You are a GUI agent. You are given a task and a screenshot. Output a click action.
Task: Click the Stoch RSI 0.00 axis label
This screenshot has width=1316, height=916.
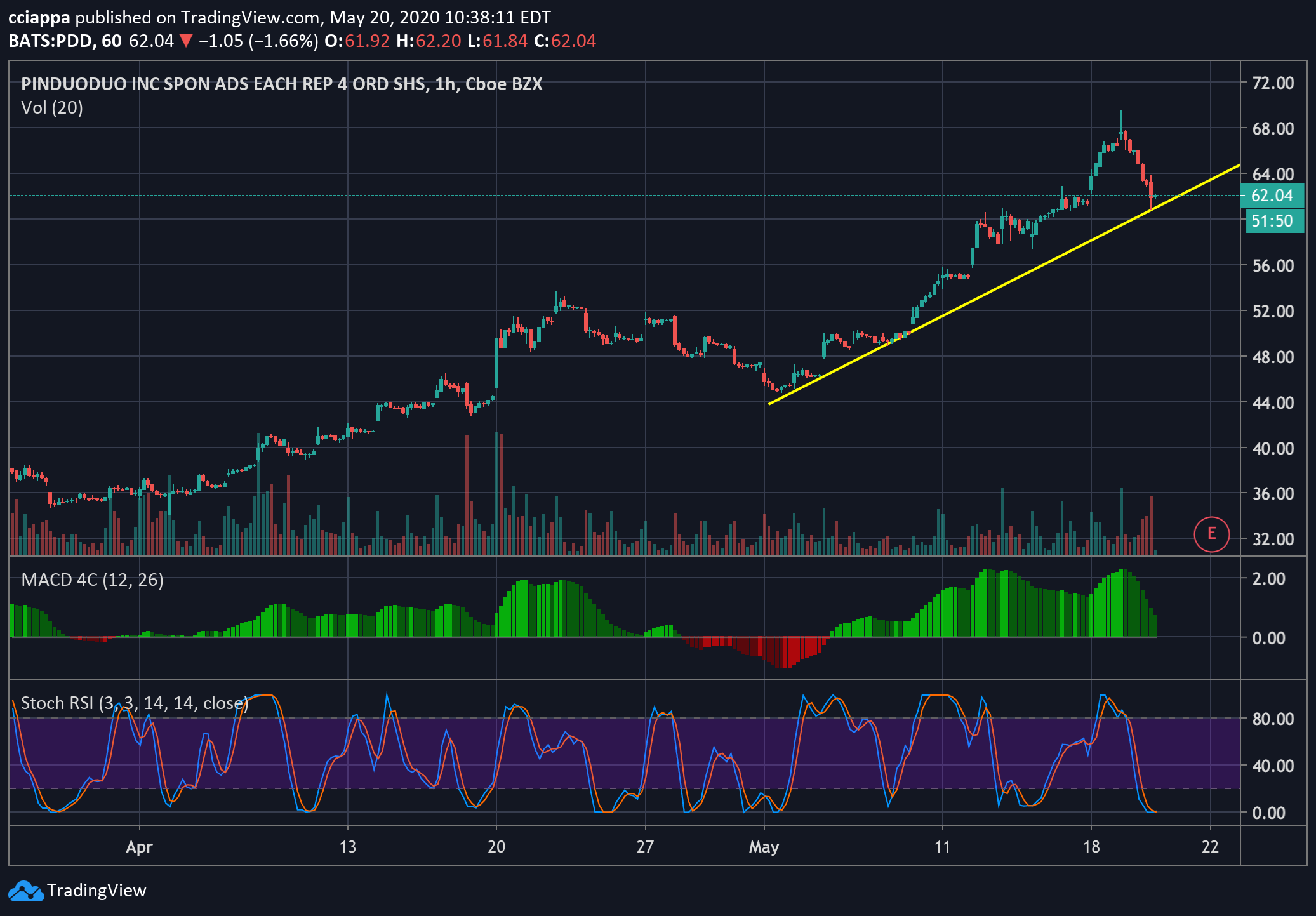[1268, 813]
